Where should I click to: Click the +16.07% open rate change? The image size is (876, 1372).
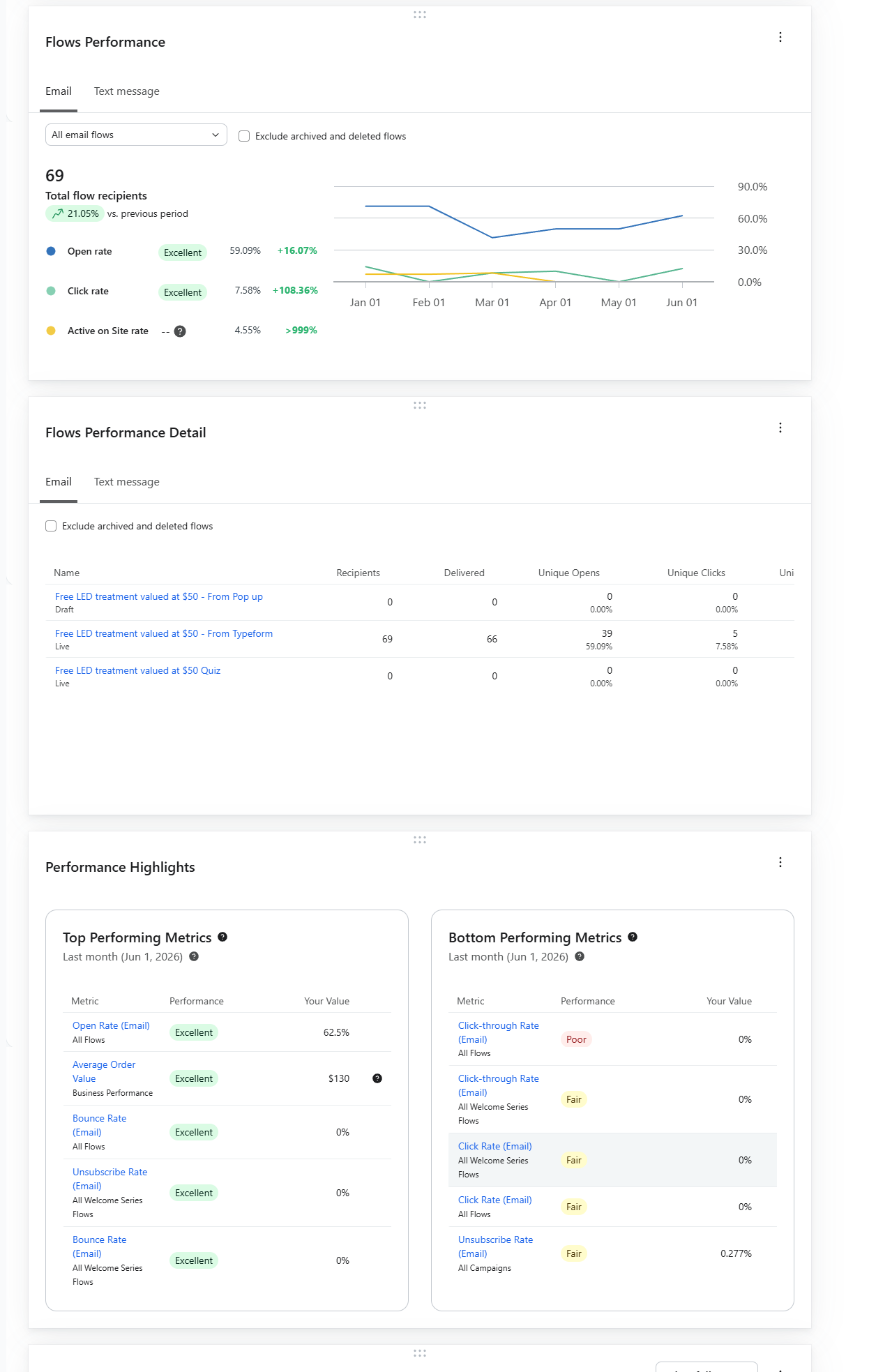[x=297, y=250]
